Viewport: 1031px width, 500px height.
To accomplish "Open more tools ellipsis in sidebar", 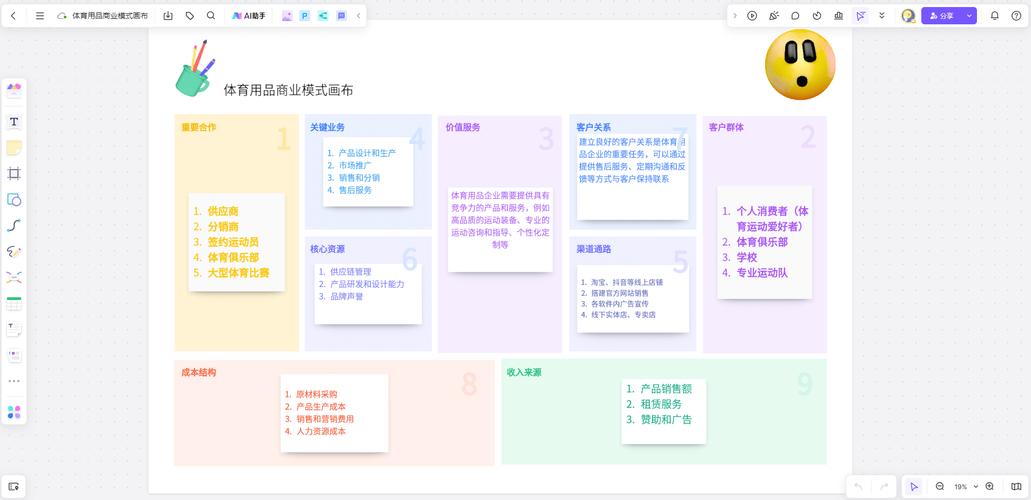I will (14, 381).
